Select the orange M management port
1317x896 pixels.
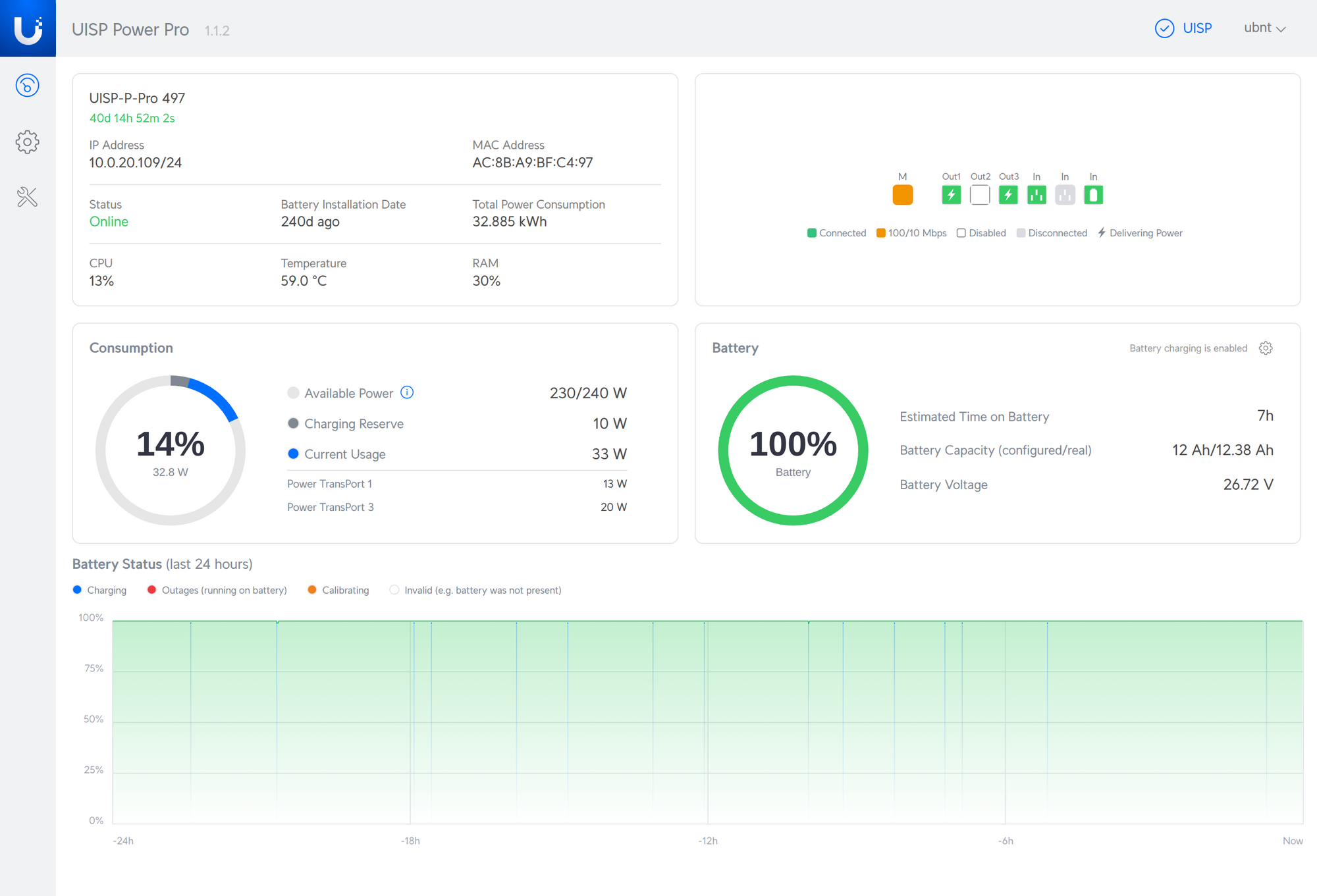(902, 195)
